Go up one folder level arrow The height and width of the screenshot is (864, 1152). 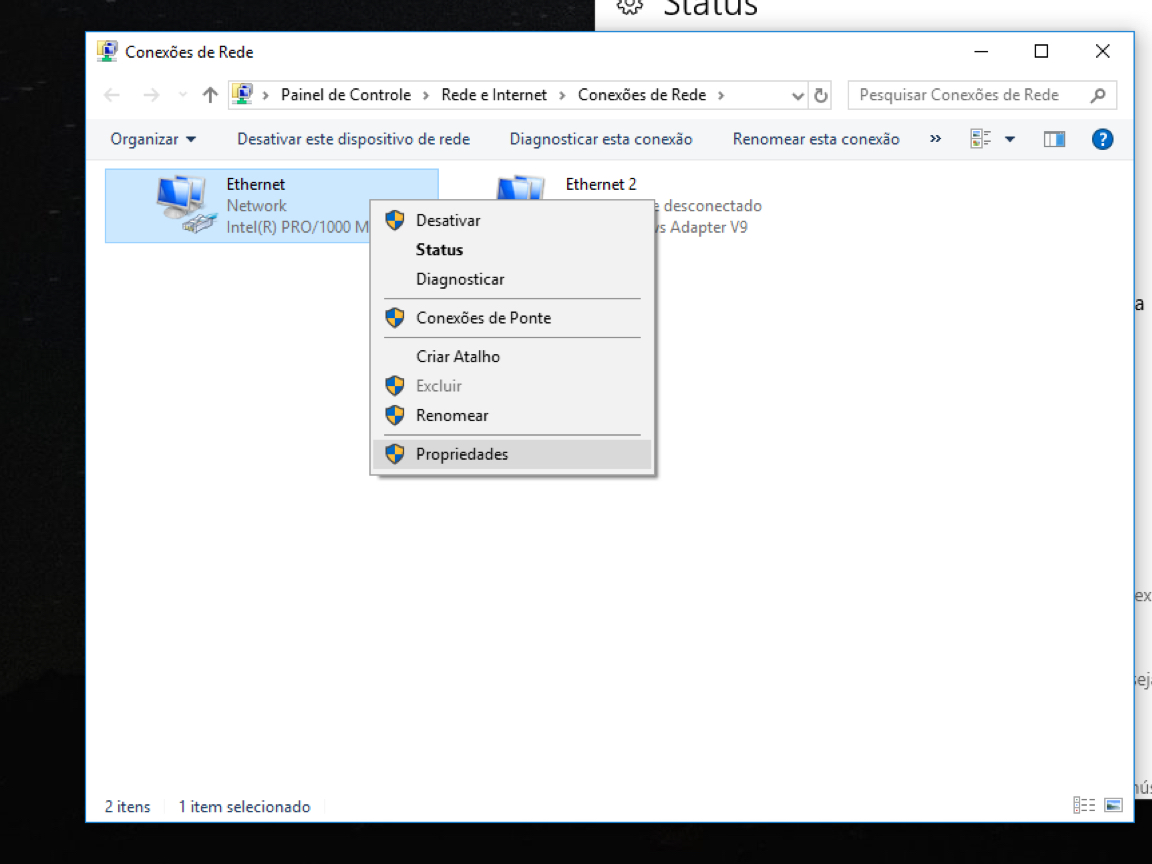tap(210, 95)
